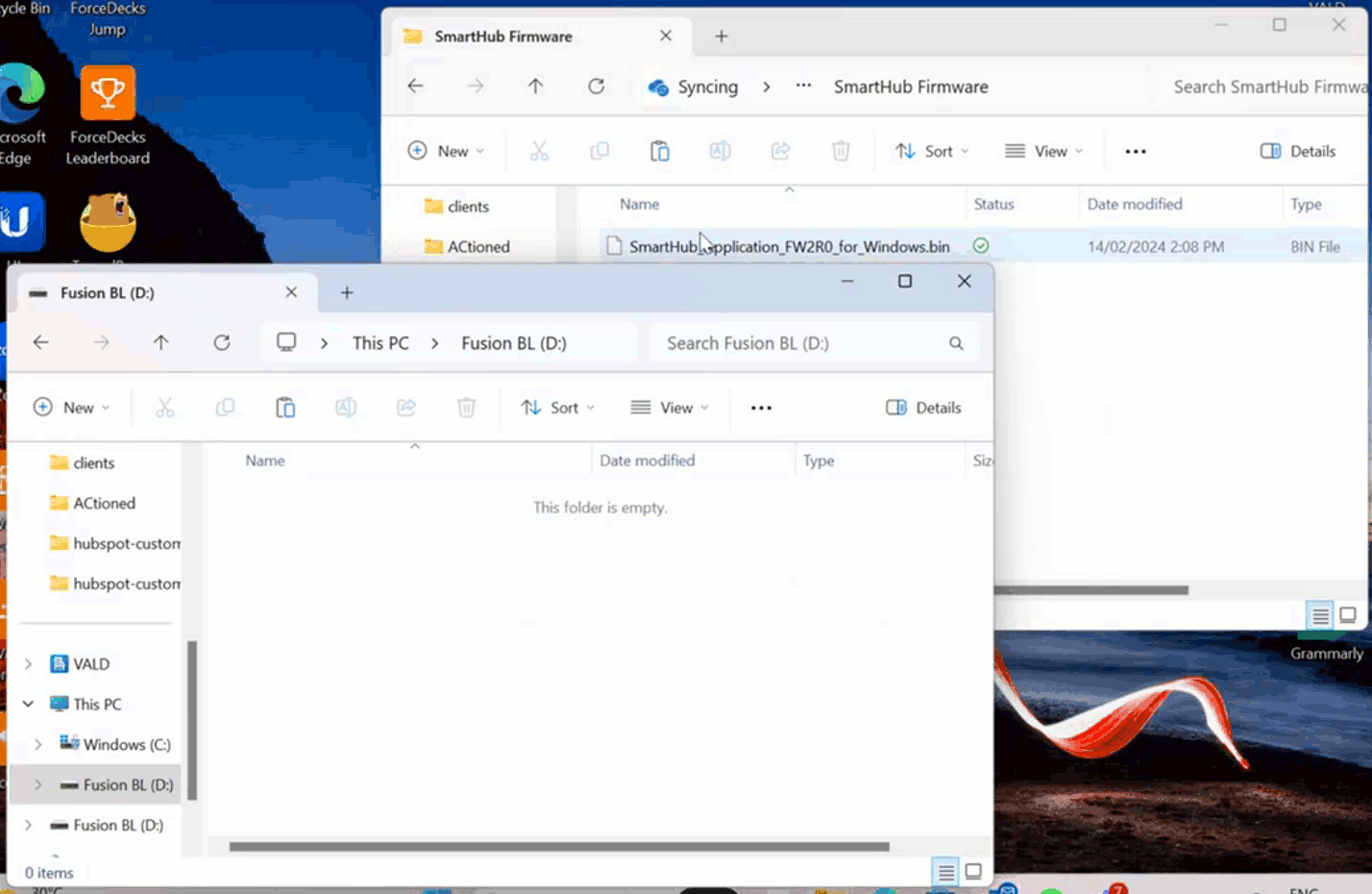Open See more menu in Fusion BL toolbar
The height and width of the screenshot is (894, 1372).
click(x=761, y=408)
